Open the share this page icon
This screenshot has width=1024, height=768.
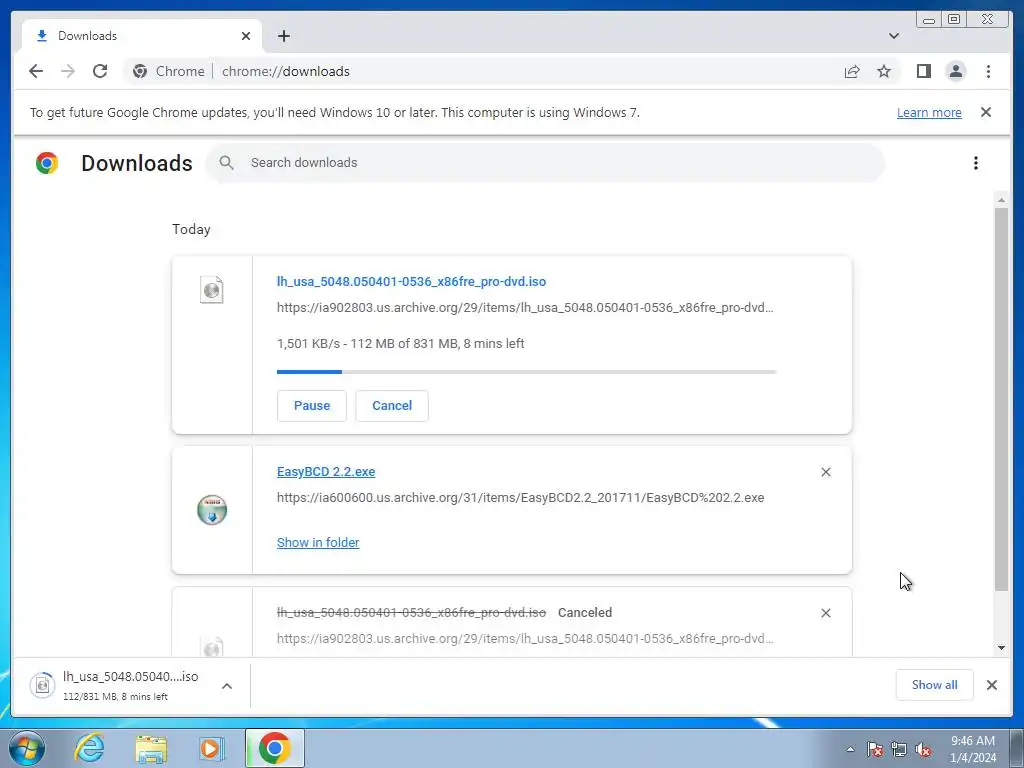point(852,71)
